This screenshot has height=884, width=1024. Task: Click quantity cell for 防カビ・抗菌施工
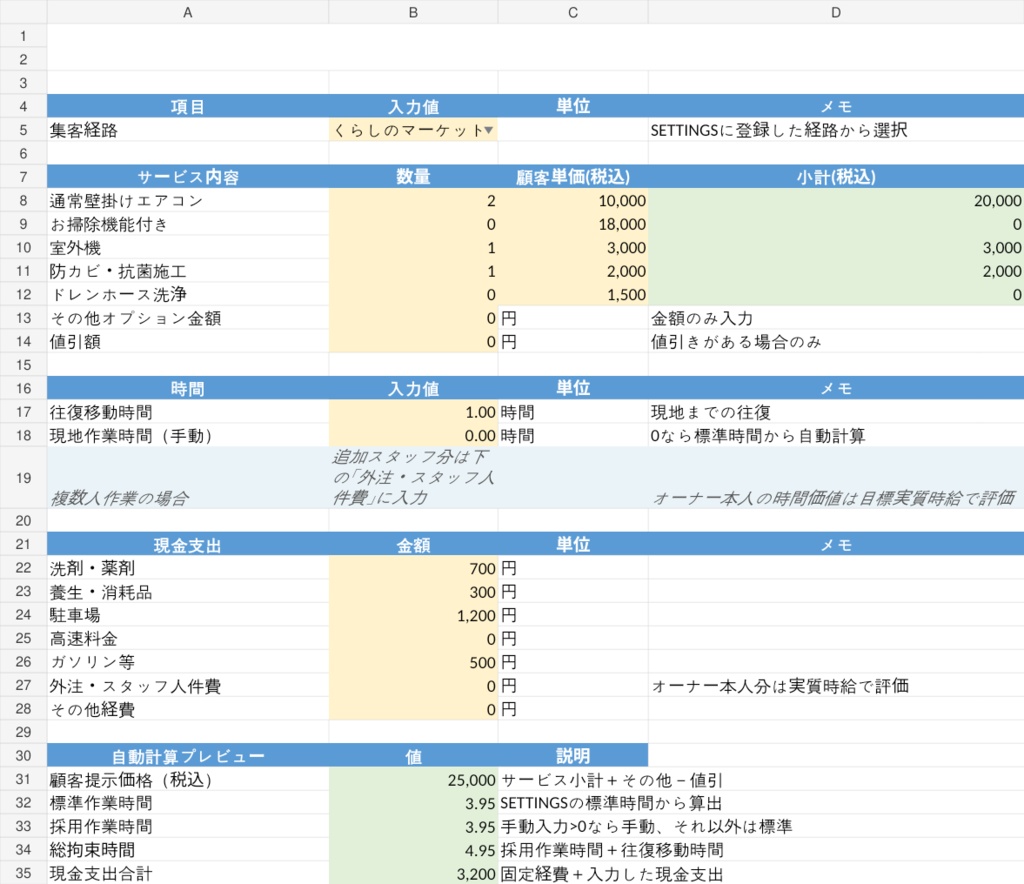click(413, 271)
